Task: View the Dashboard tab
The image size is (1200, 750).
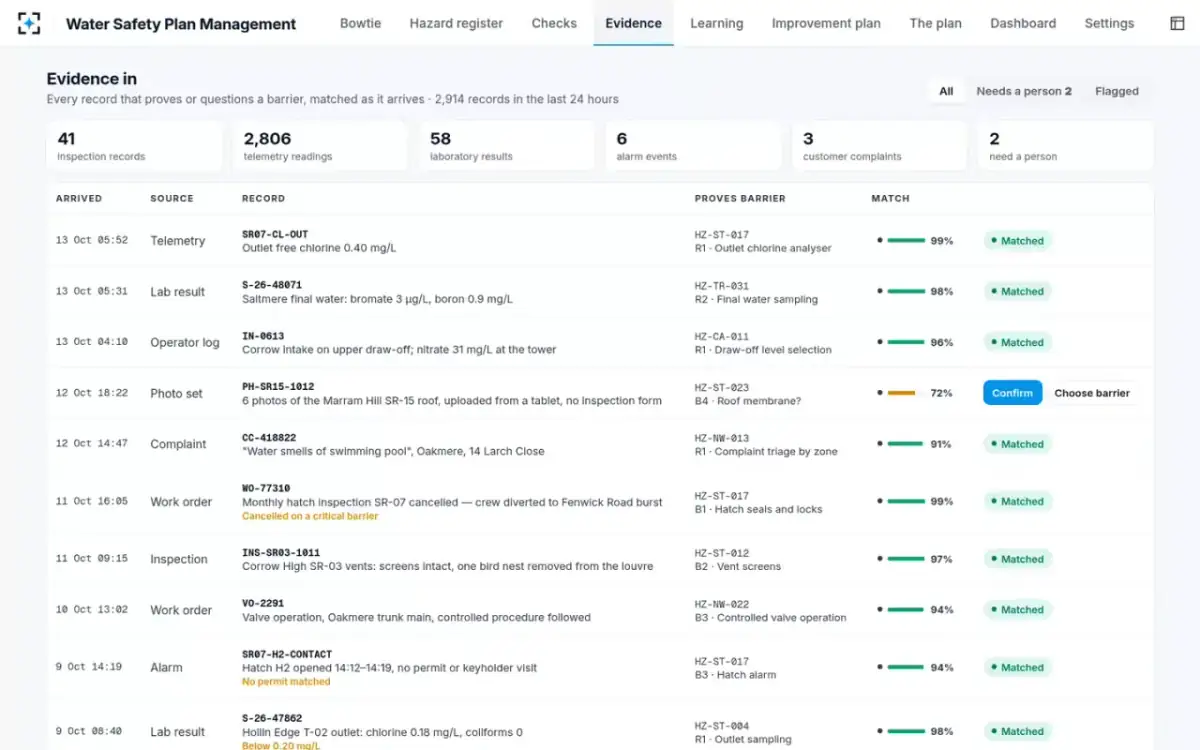Action: (1023, 23)
